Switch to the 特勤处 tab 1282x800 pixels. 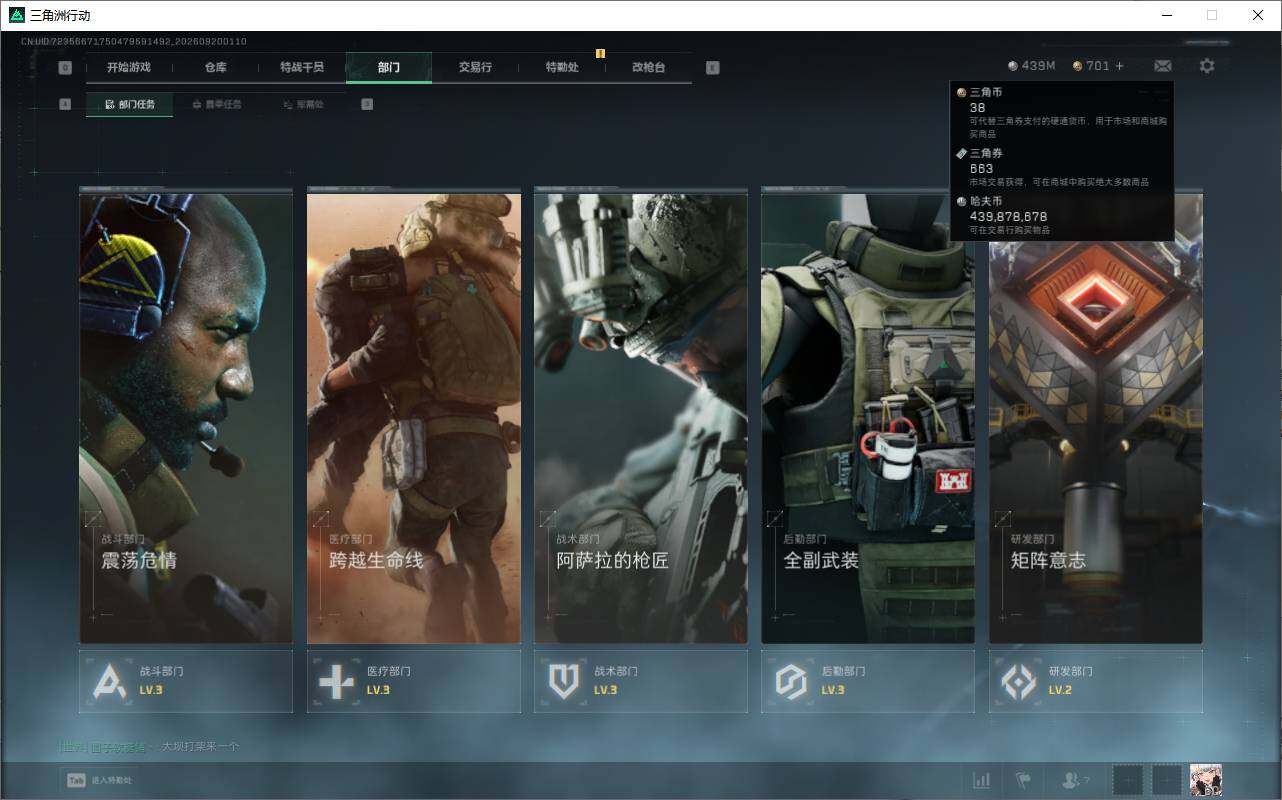[562, 67]
